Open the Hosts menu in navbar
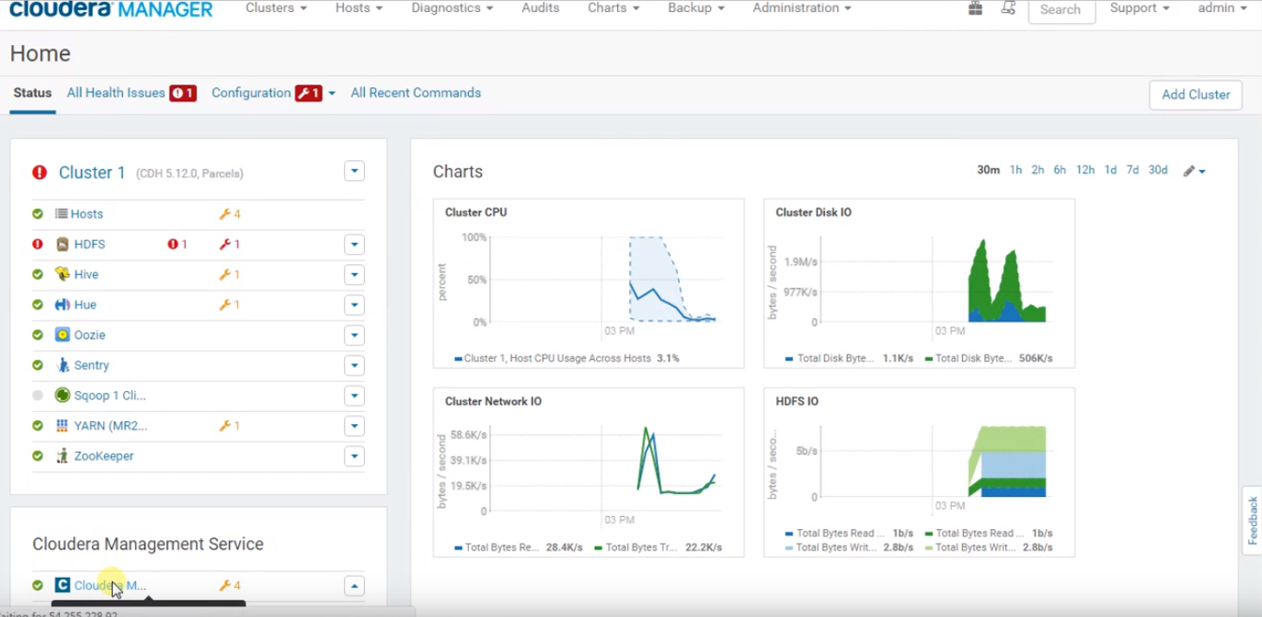This screenshot has width=1262, height=617. (359, 8)
